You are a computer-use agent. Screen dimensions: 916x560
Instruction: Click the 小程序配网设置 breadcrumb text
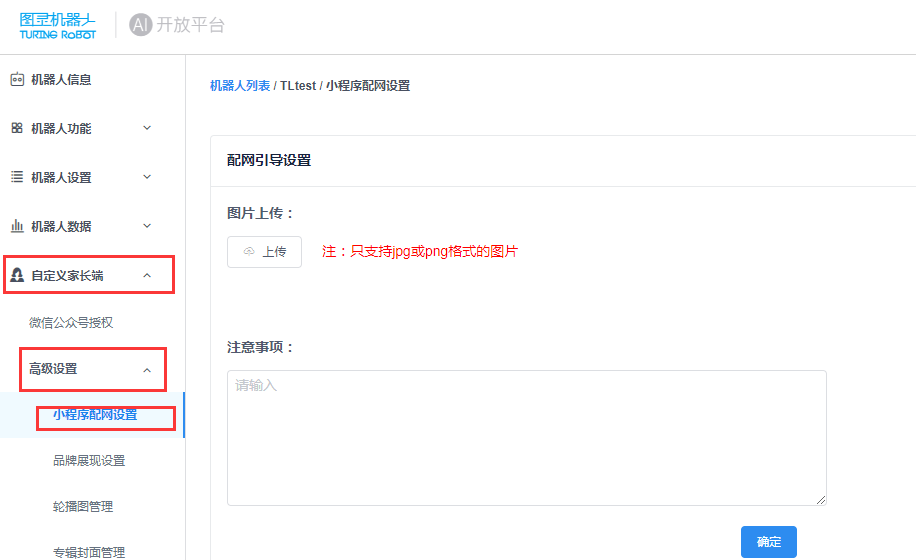368,86
